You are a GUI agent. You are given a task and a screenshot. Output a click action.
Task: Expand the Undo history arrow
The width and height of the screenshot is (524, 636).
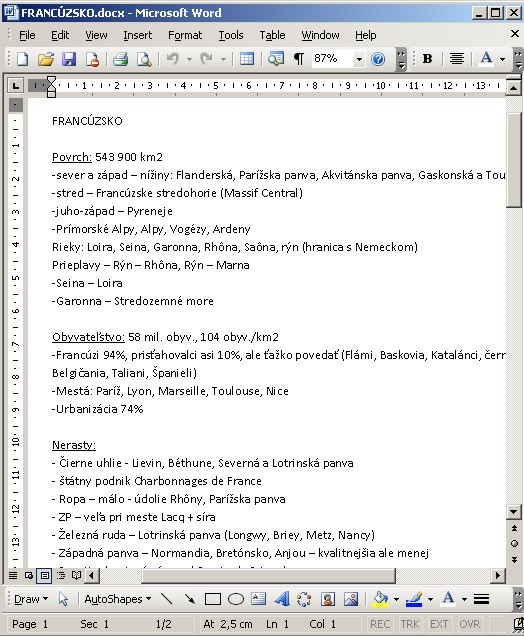(x=189, y=60)
